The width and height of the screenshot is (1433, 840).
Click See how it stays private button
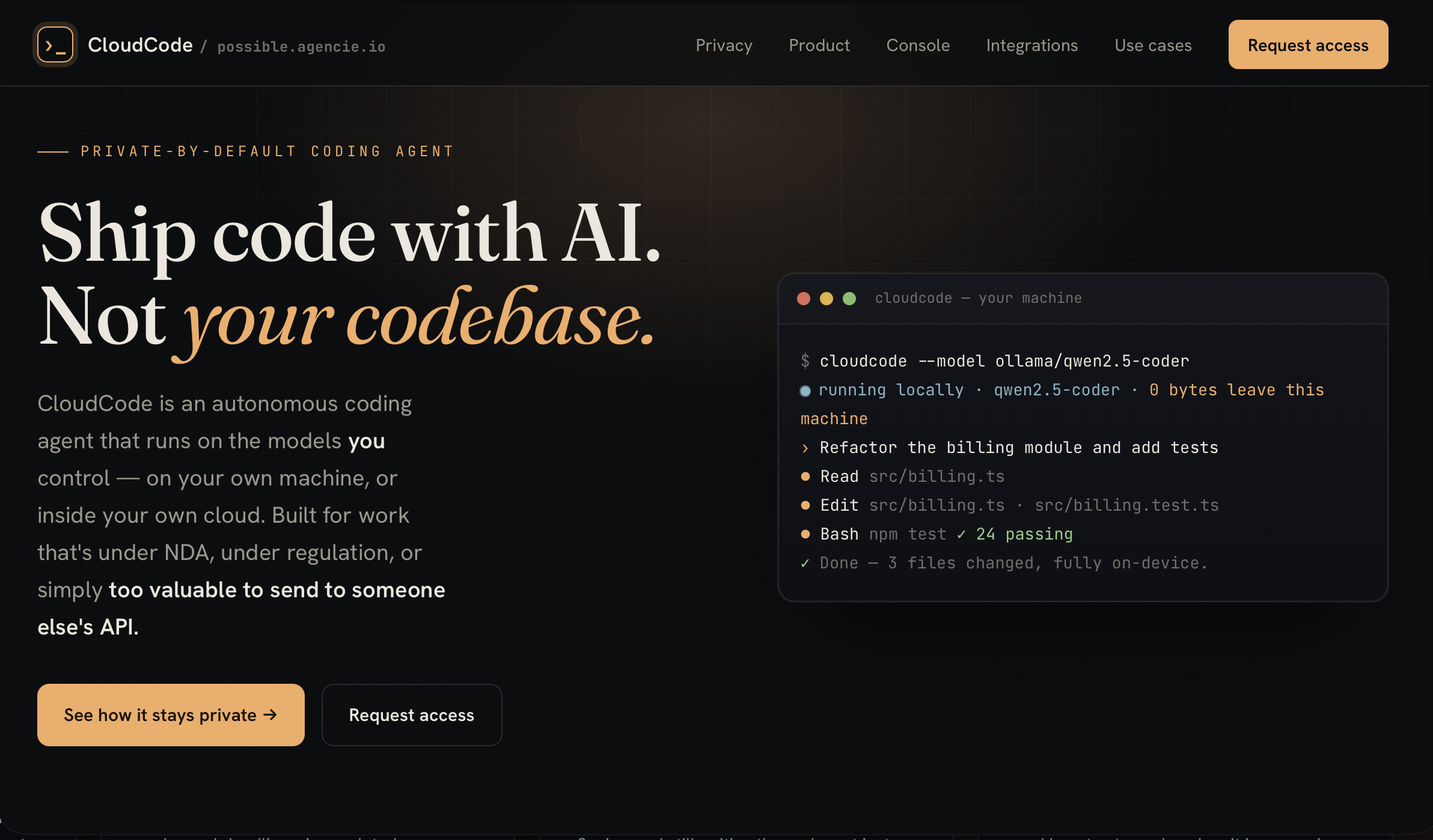(x=171, y=715)
